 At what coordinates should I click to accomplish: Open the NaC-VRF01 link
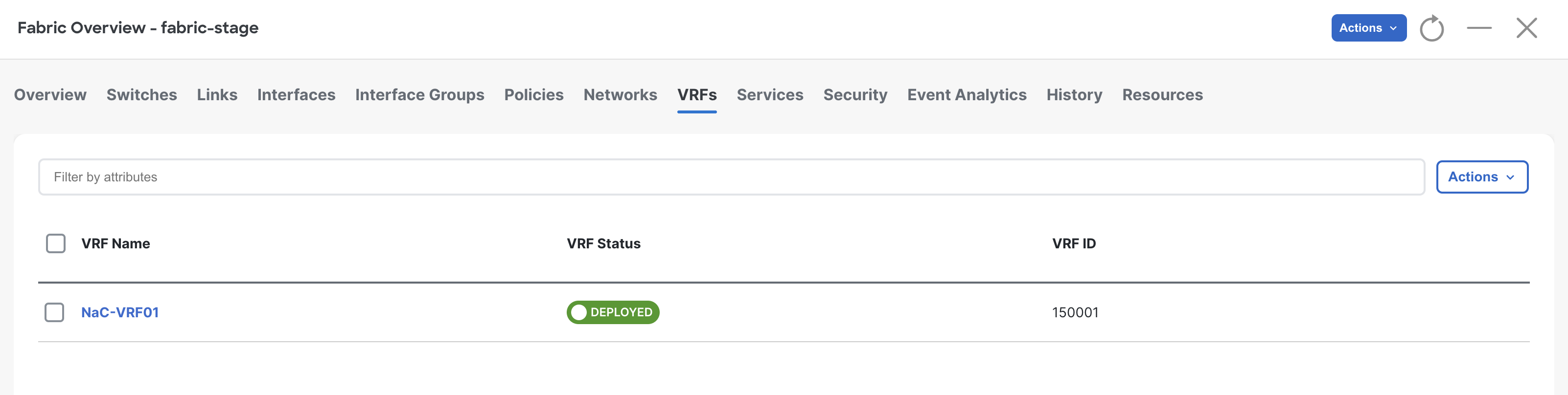click(120, 312)
